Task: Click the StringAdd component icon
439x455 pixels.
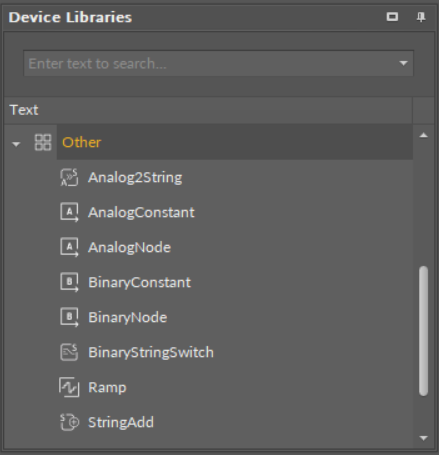Action: coord(69,422)
